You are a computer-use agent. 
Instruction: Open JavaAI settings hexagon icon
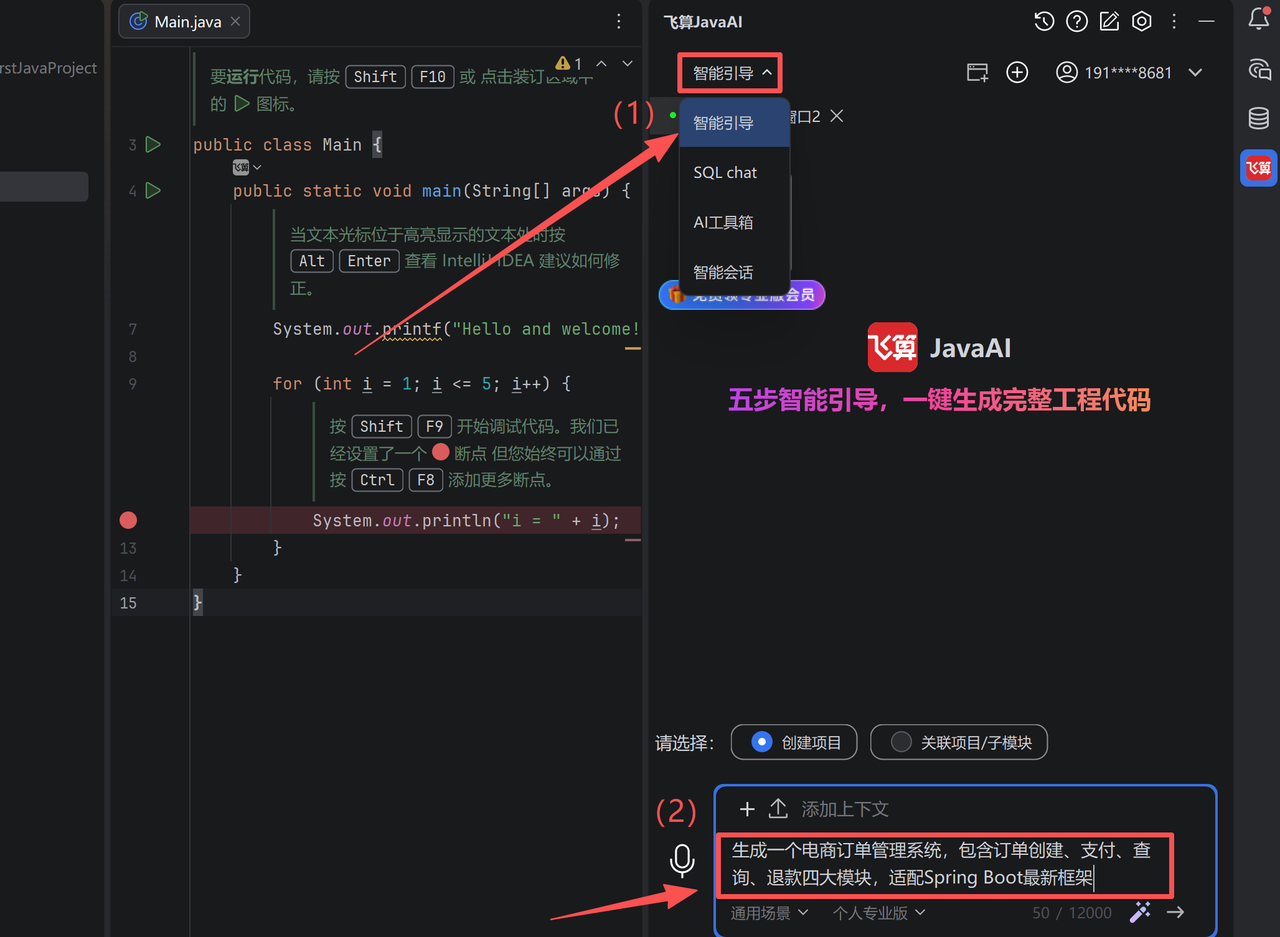1141,21
